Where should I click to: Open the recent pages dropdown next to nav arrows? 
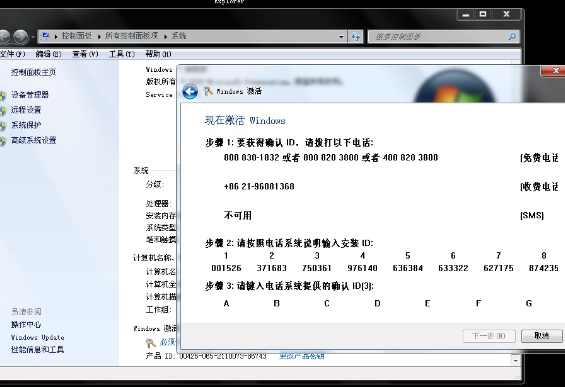[33, 37]
